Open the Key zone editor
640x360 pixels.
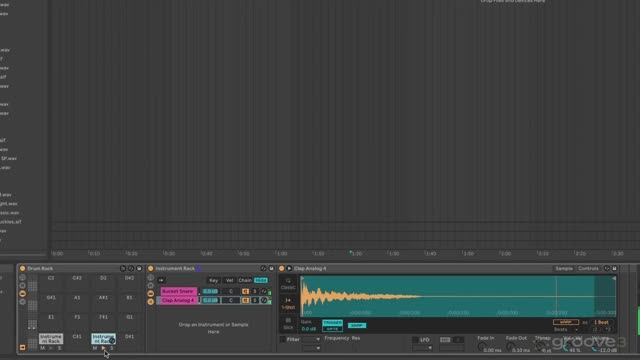[x=213, y=280]
